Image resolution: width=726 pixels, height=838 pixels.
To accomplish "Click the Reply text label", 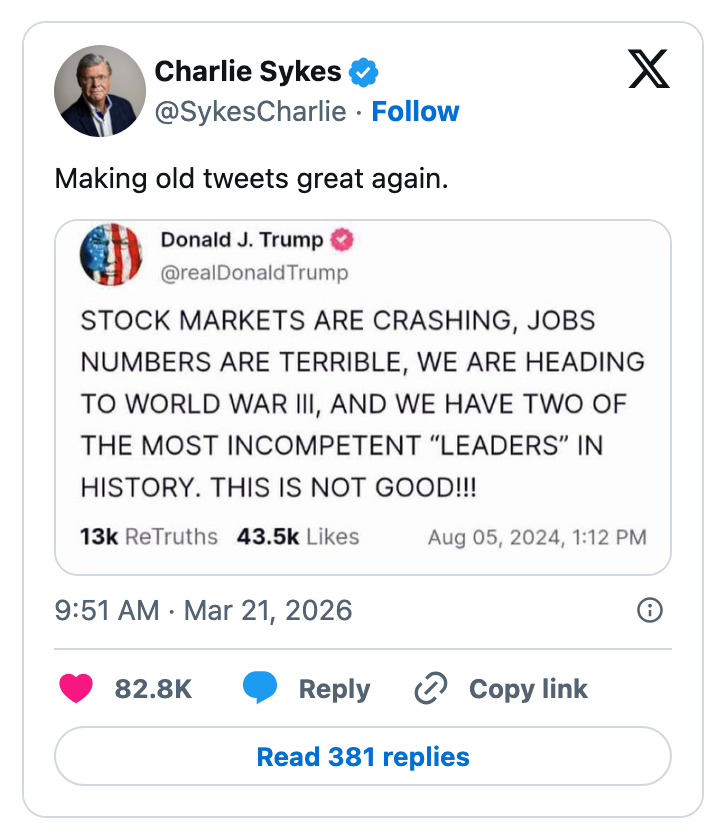I will click(x=334, y=689).
